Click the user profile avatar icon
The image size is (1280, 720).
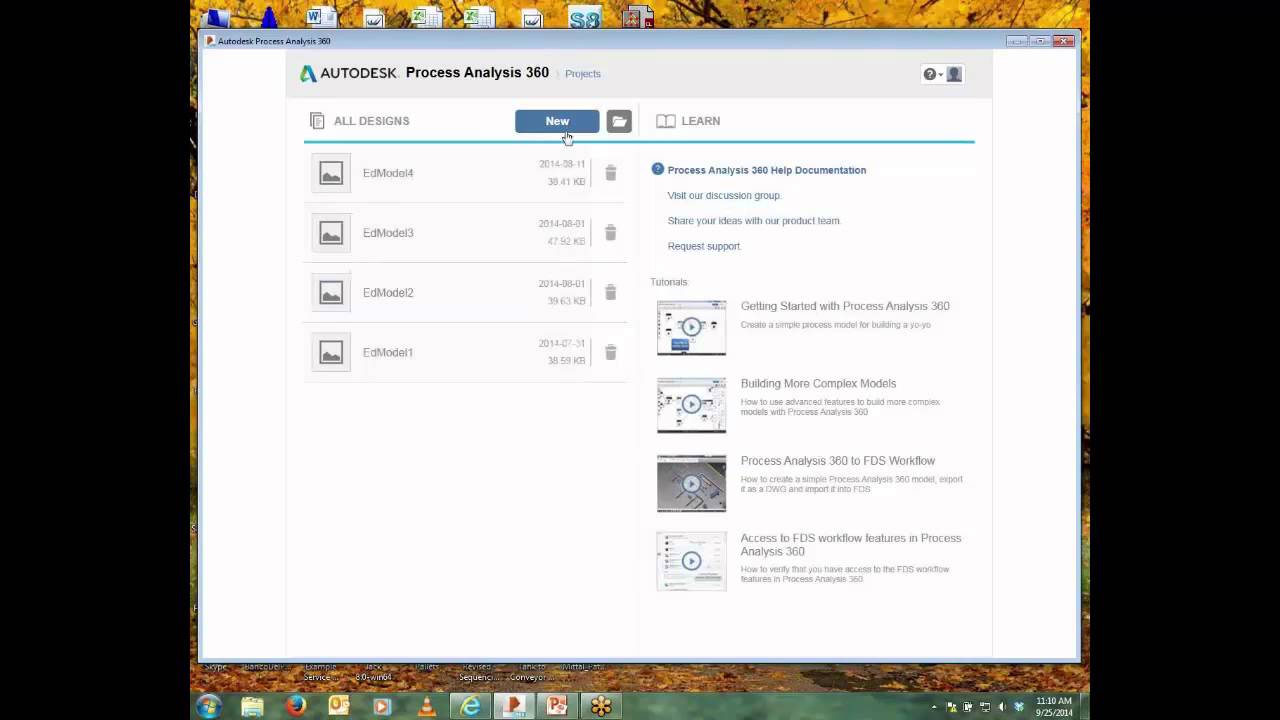click(x=954, y=74)
